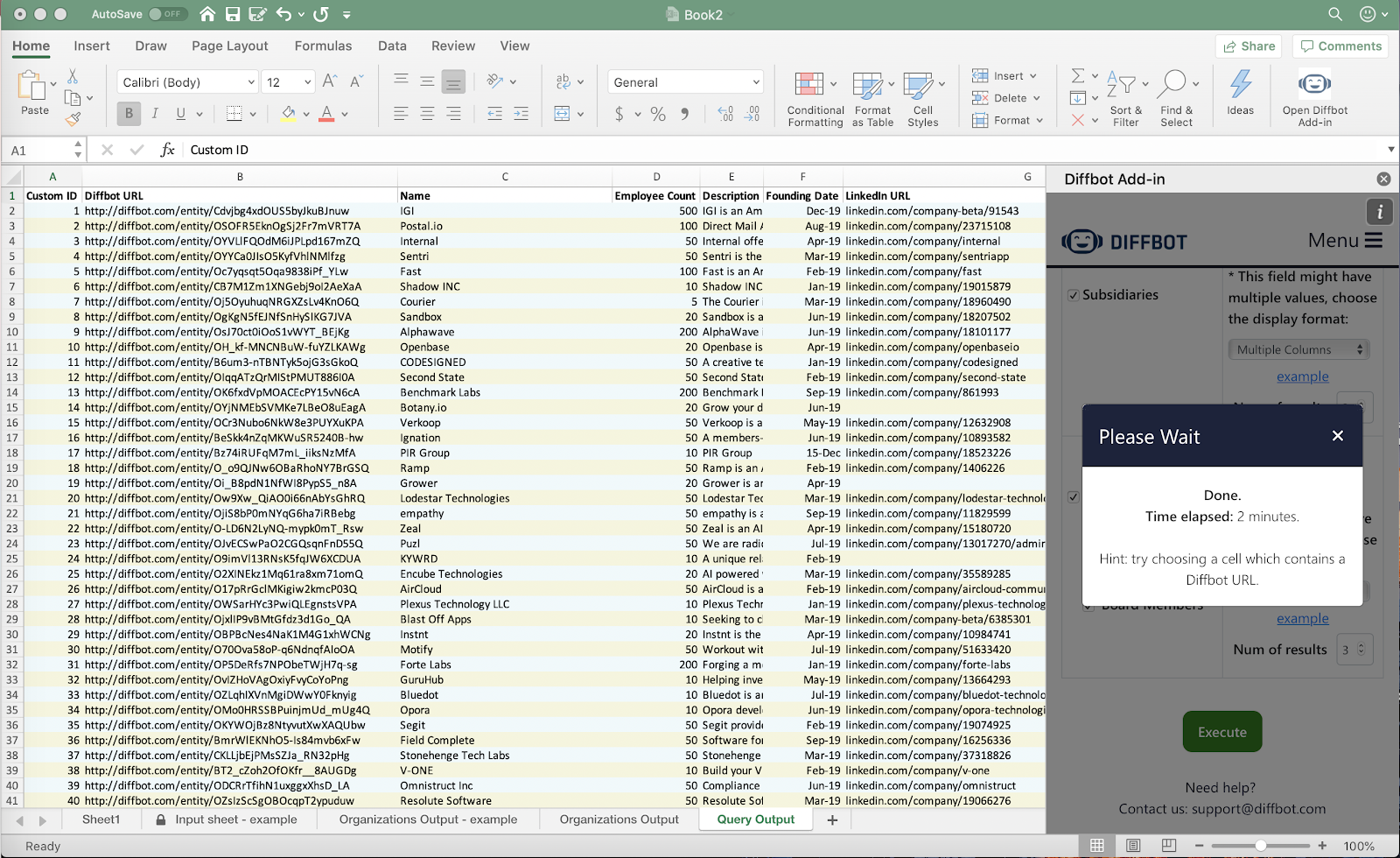Open the Page Layout ribbon tab
This screenshot has width=1400, height=858.
[x=230, y=46]
